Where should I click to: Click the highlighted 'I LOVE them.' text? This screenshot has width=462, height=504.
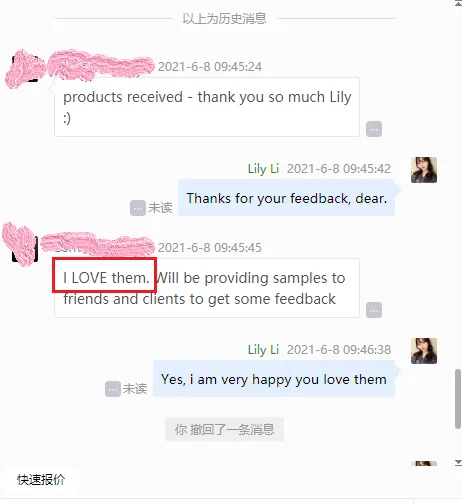coord(106,278)
